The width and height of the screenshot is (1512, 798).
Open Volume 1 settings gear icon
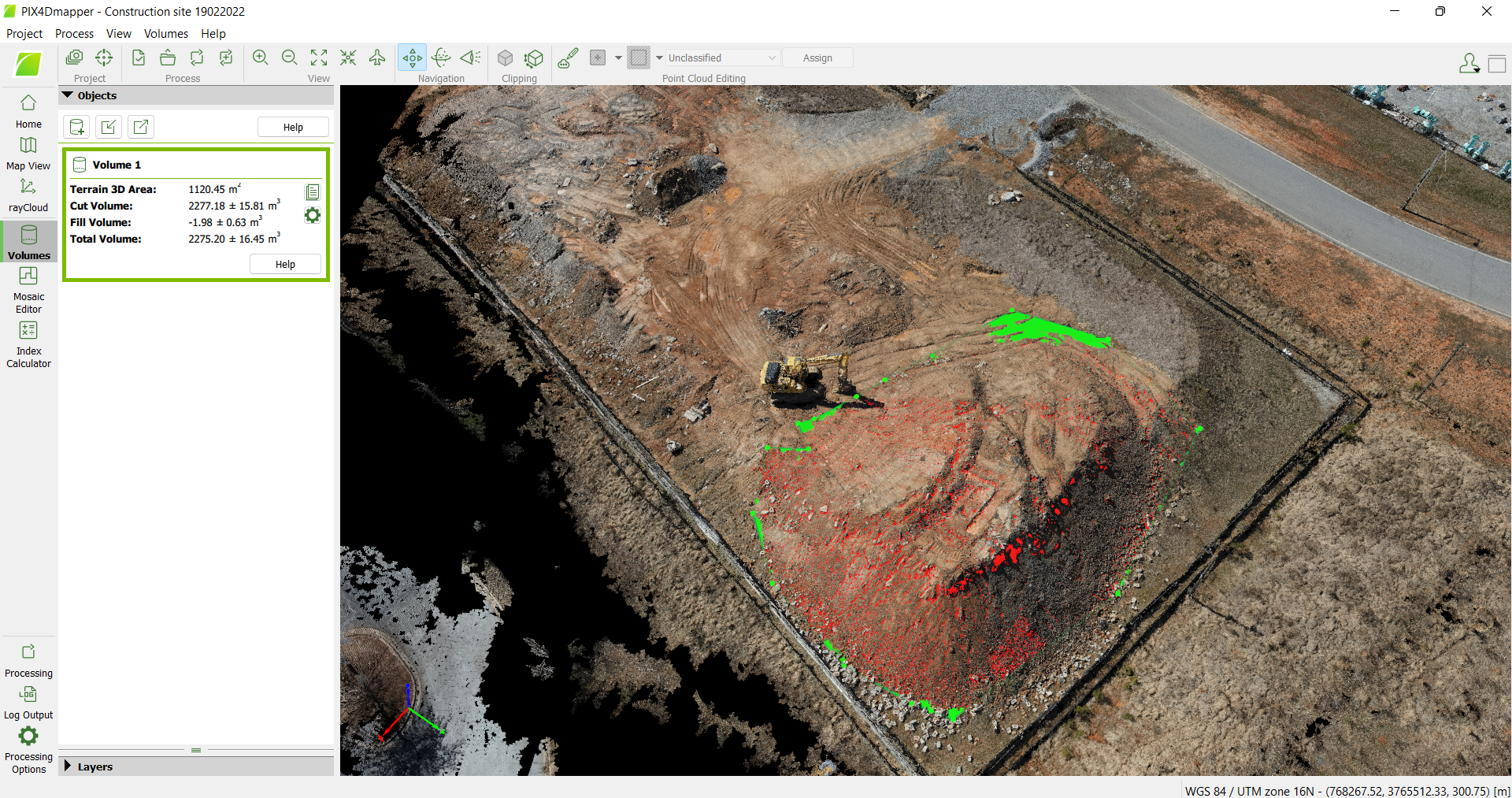pos(313,216)
